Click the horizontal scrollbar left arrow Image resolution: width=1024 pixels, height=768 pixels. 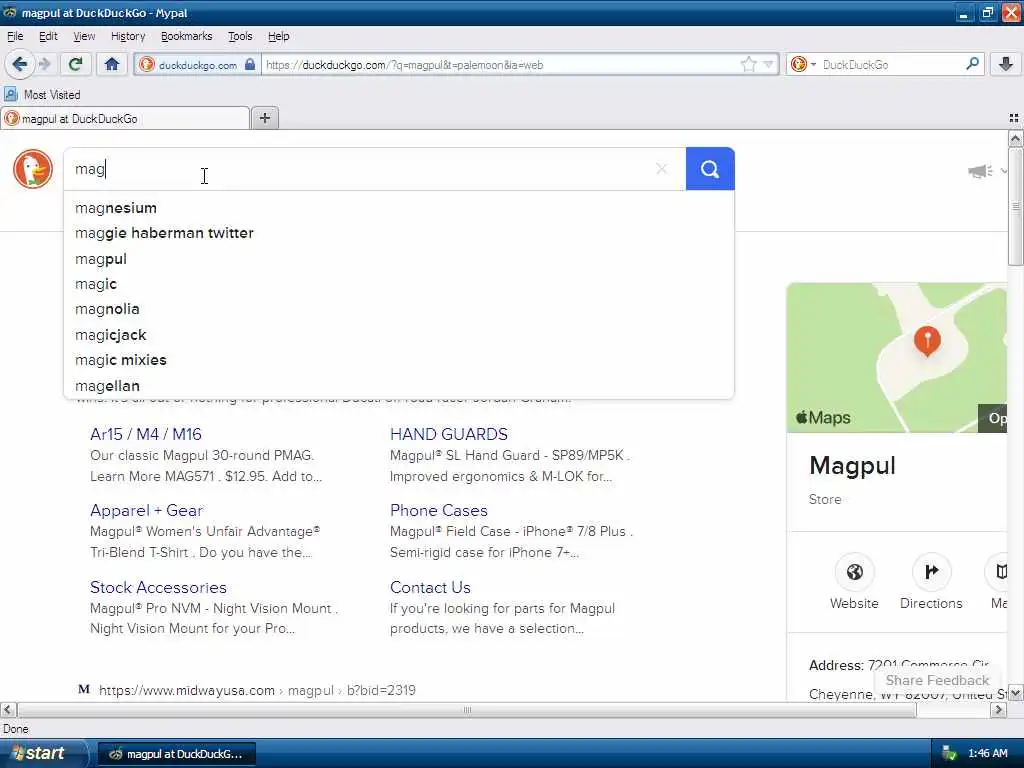(8, 710)
